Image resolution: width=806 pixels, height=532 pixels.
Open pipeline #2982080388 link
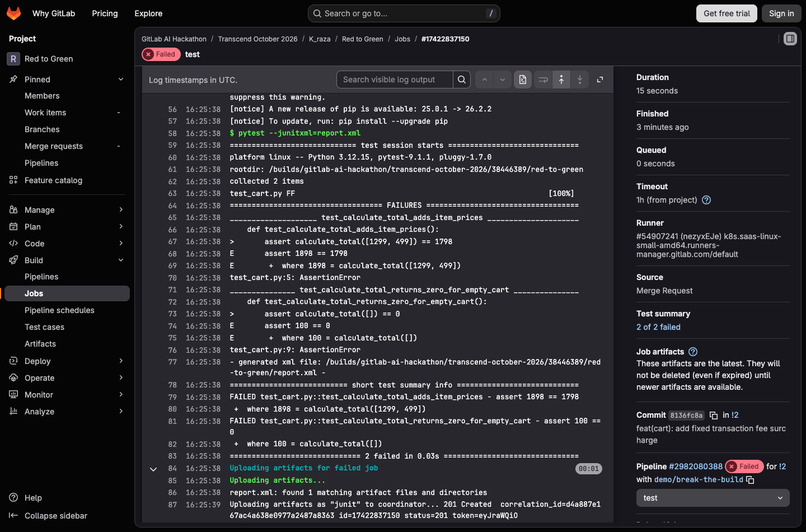pyautogui.click(x=695, y=466)
